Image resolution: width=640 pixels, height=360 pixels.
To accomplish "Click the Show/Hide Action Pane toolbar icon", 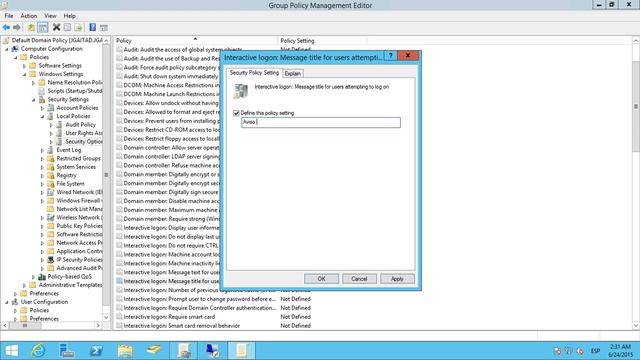I will click(104, 28).
